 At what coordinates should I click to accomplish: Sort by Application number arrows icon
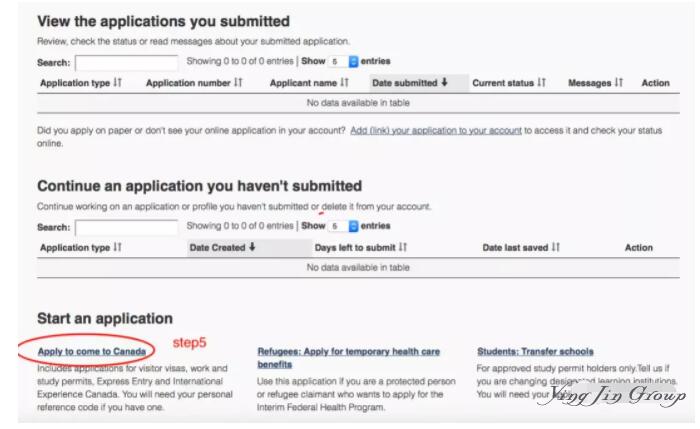238,83
